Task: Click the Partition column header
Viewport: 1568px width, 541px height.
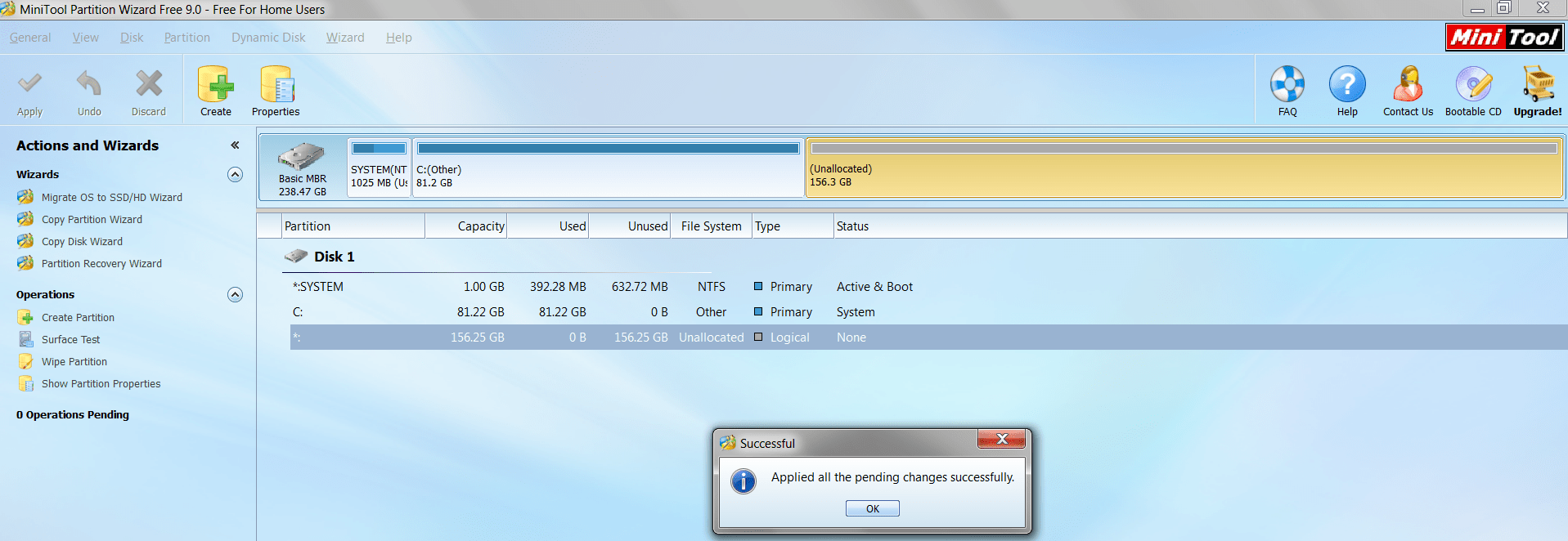Action: (x=353, y=226)
